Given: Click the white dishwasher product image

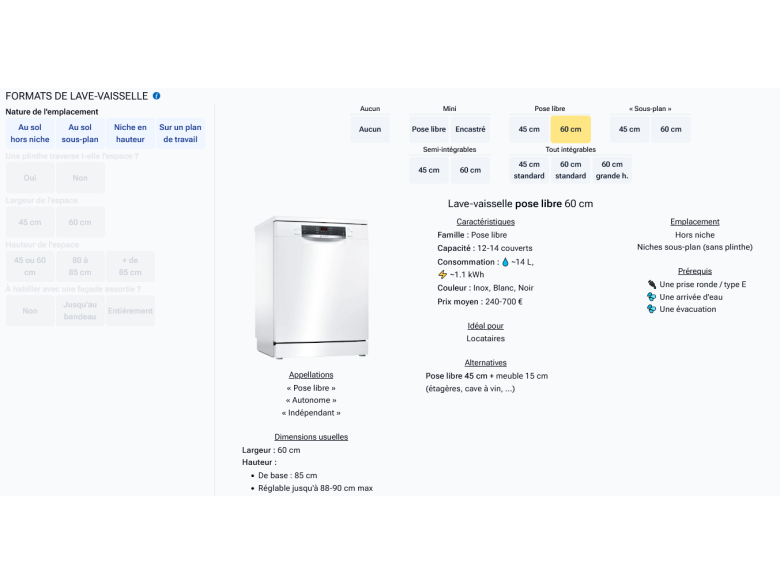Looking at the screenshot, I should pyautogui.click(x=311, y=288).
